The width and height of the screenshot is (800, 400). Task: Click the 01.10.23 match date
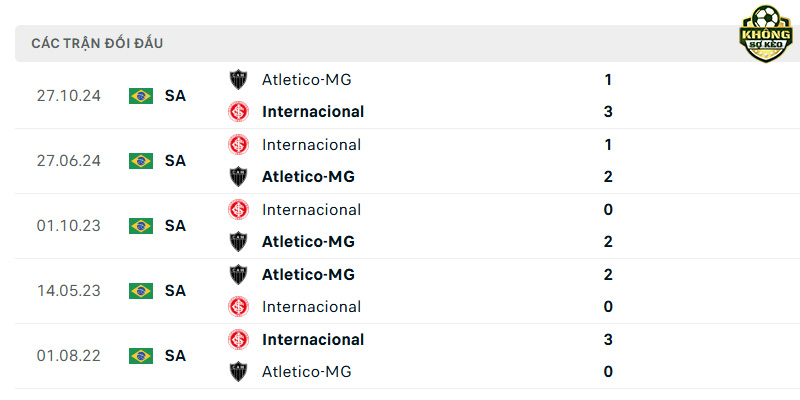pyautogui.click(x=68, y=226)
